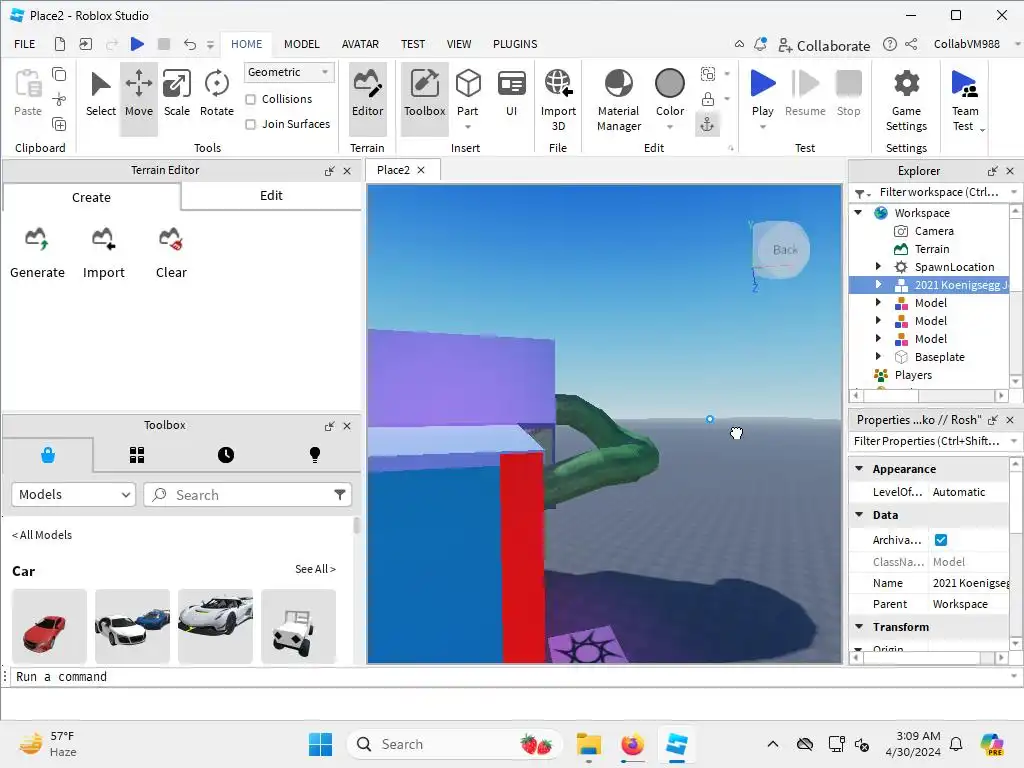This screenshot has height=768, width=1024.
Task: Select the Terrain item in Explorer
Action: pos(931,249)
